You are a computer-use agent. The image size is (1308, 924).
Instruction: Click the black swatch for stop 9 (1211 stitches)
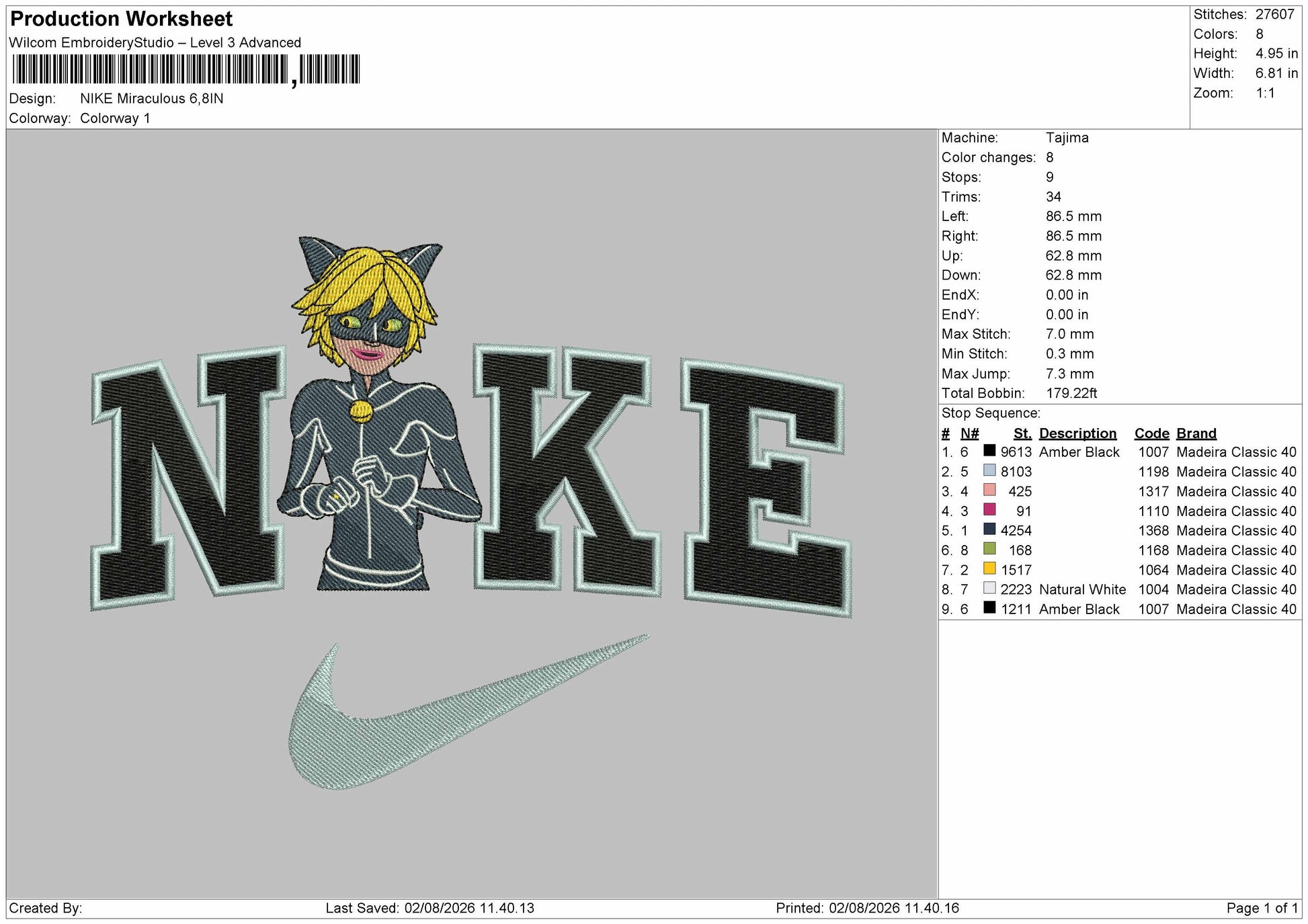pyautogui.click(x=989, y=608)
